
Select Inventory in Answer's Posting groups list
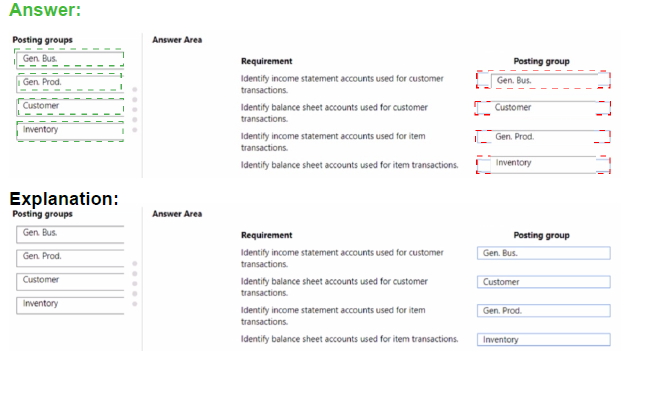click(x=70, y=131)
